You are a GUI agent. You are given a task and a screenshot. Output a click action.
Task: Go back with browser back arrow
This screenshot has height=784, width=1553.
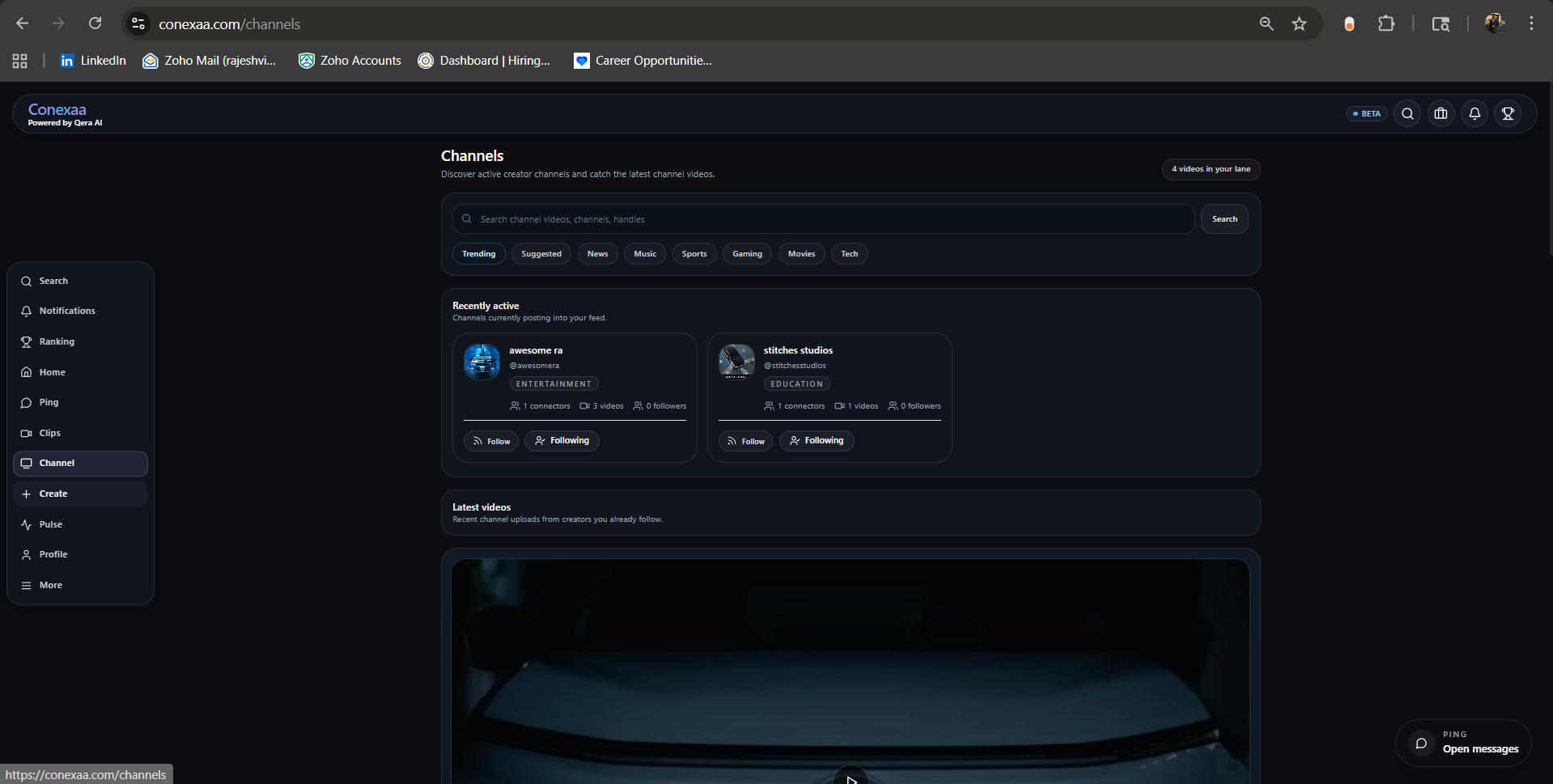22,23
